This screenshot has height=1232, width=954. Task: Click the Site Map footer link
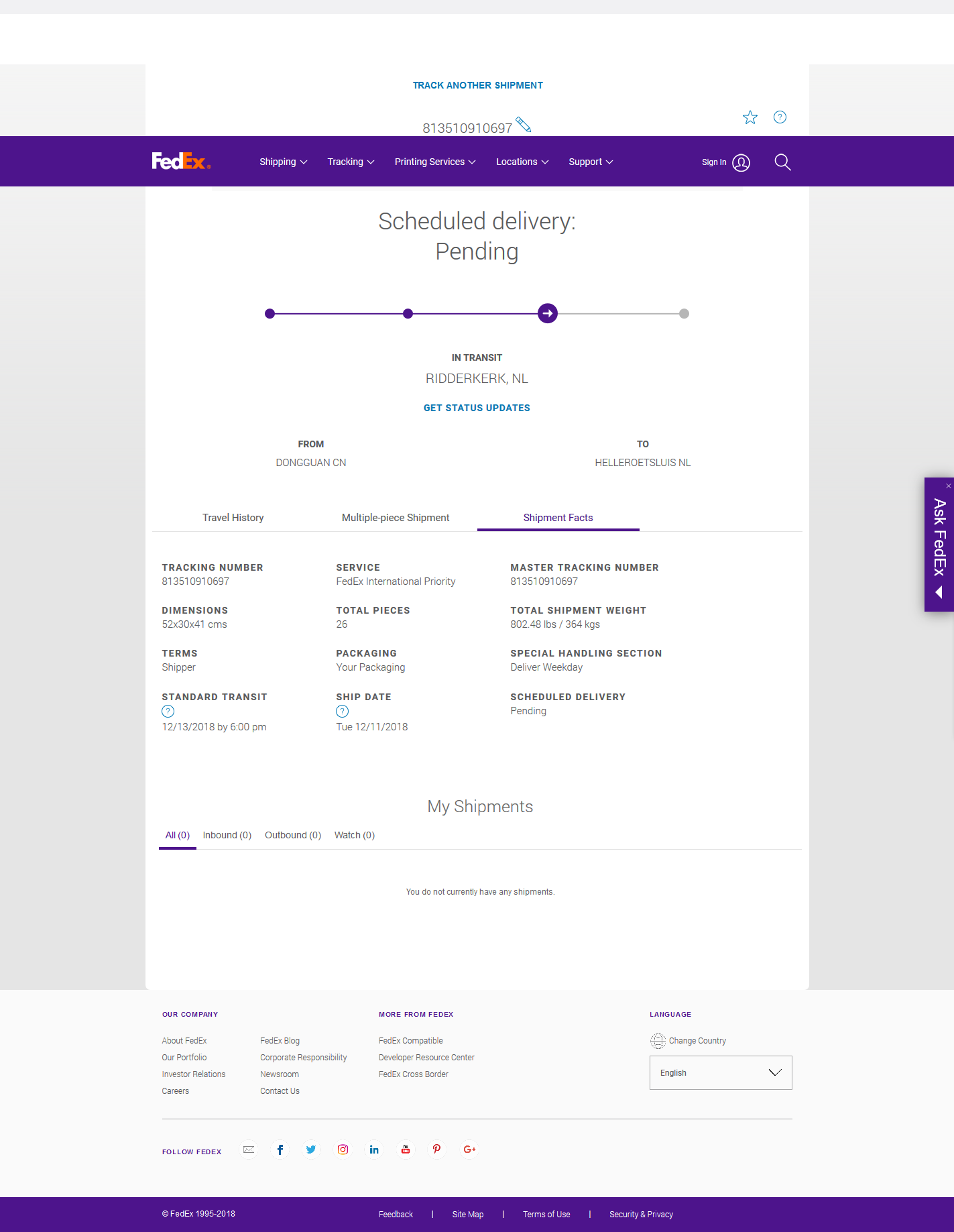click(x=468, y=1215)
